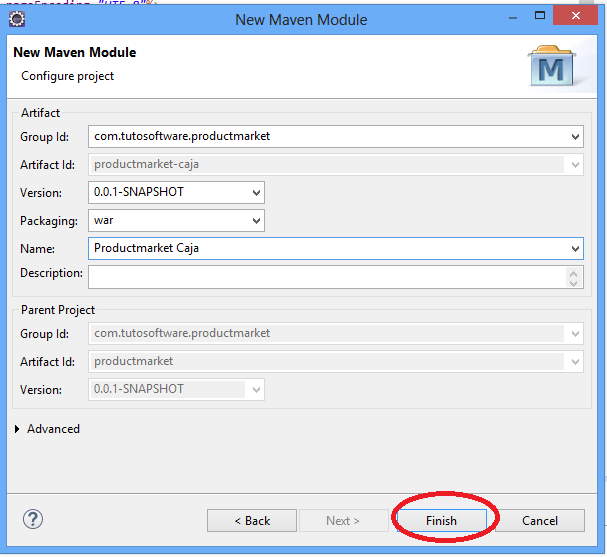Click the 'Configure project' subtitle text
Image resolution: width=607 pixels, height=557 pixels.
coord(67,76)
